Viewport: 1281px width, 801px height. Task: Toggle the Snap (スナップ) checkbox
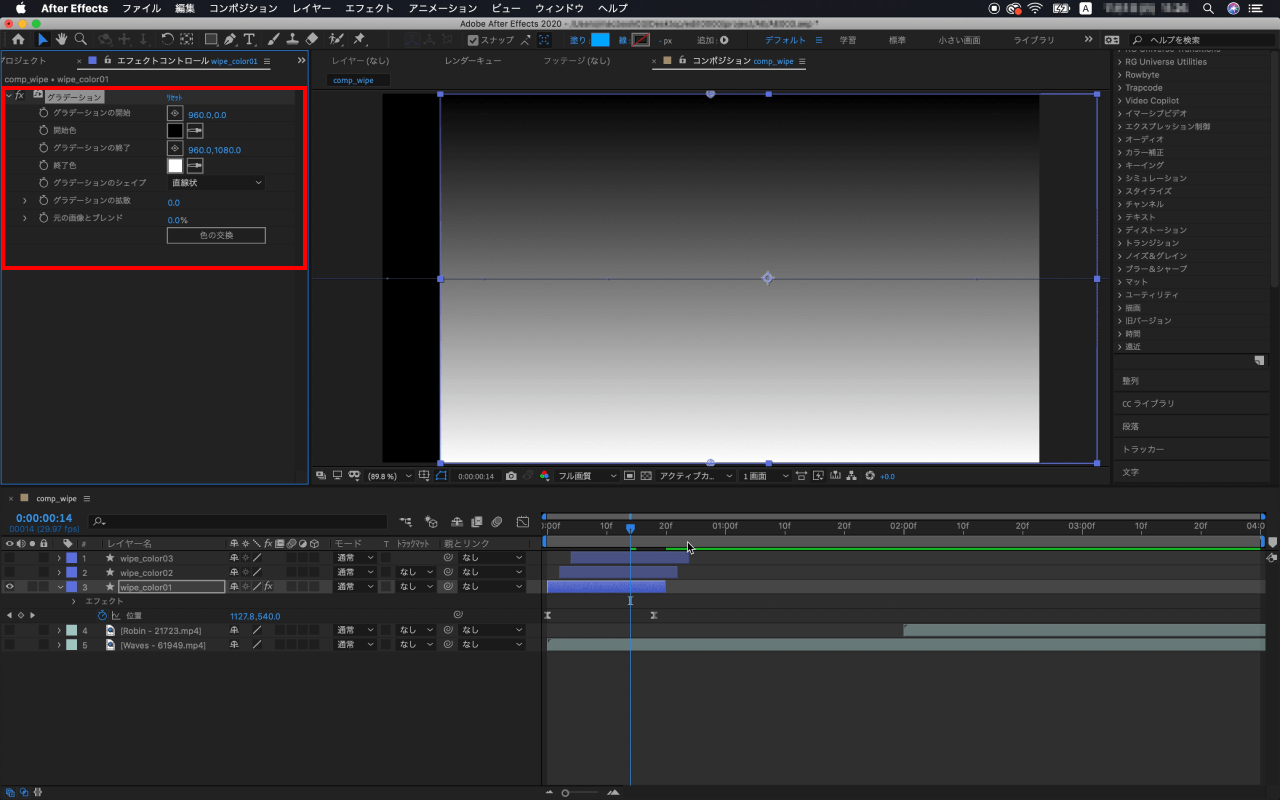click(x=474, y=40)
